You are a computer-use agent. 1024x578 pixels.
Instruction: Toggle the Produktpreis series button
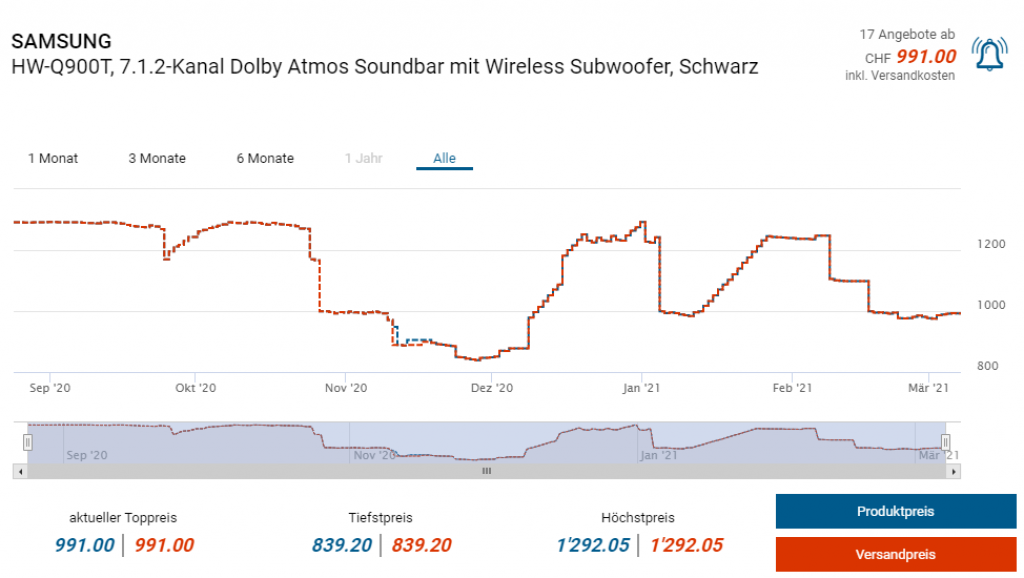(x=895, y=511)
